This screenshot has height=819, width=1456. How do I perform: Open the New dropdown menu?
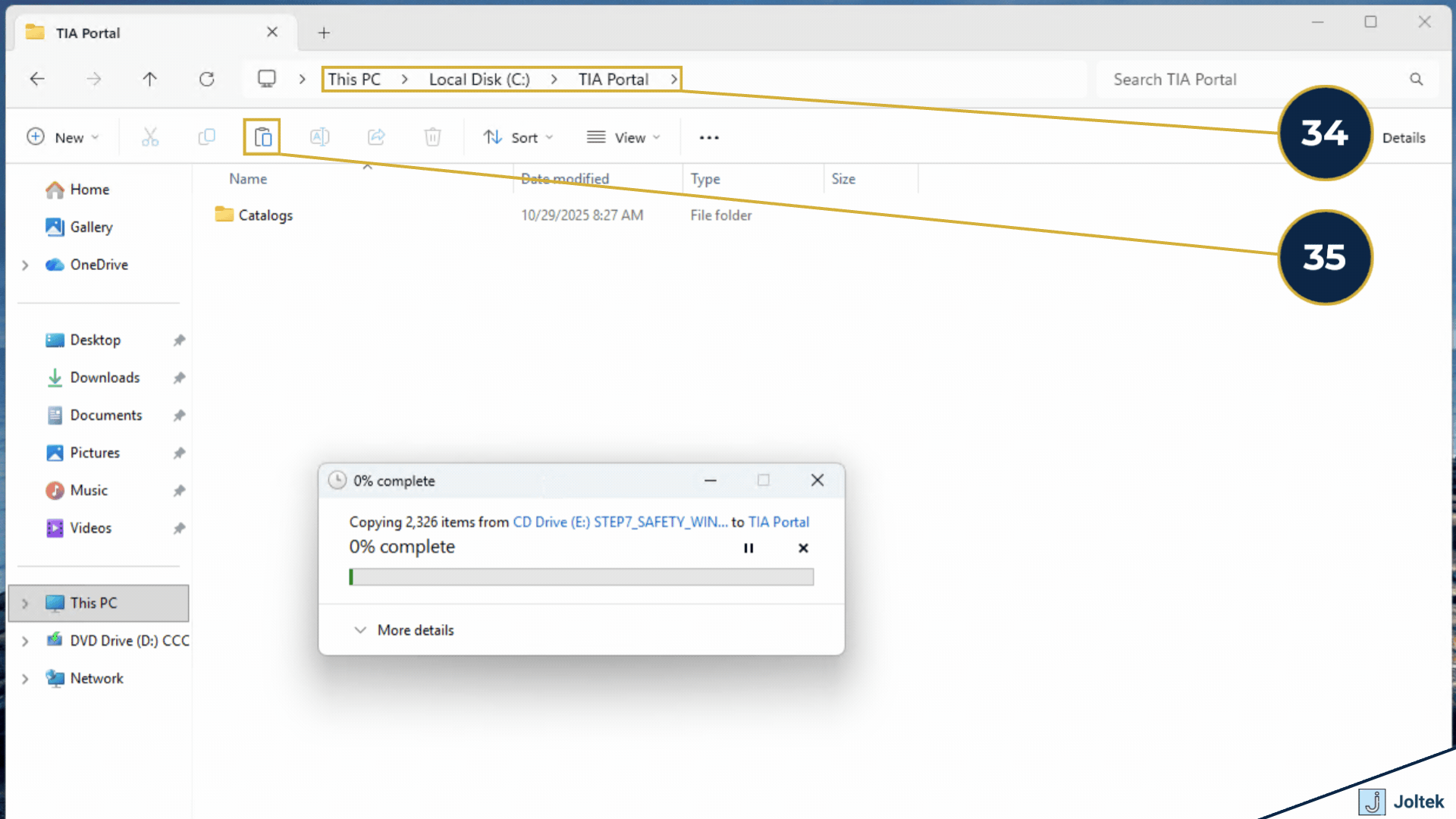pos(64,137)
